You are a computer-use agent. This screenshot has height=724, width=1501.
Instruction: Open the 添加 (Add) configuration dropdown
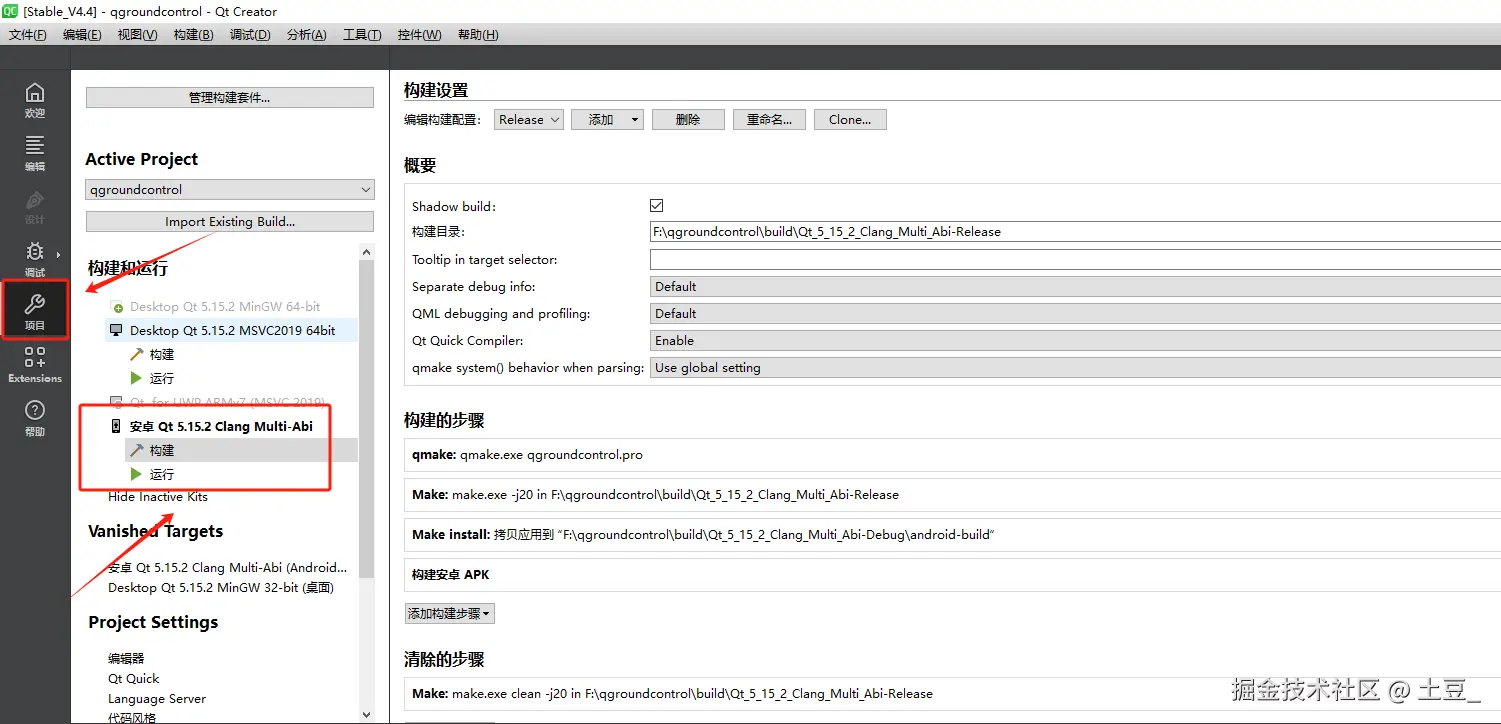click(x=607, y=119)
